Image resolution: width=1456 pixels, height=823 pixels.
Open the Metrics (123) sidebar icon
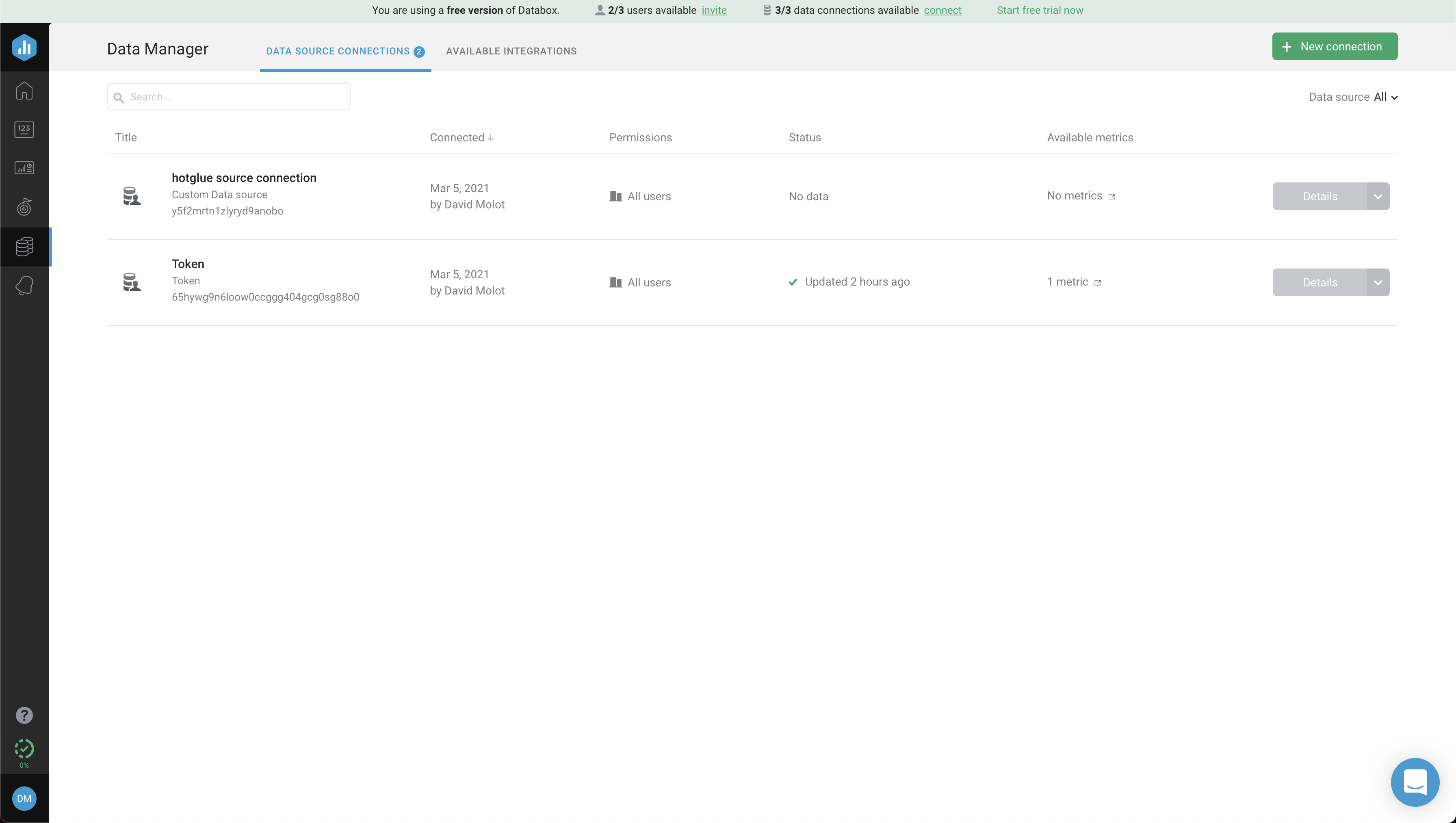(24, 130)
